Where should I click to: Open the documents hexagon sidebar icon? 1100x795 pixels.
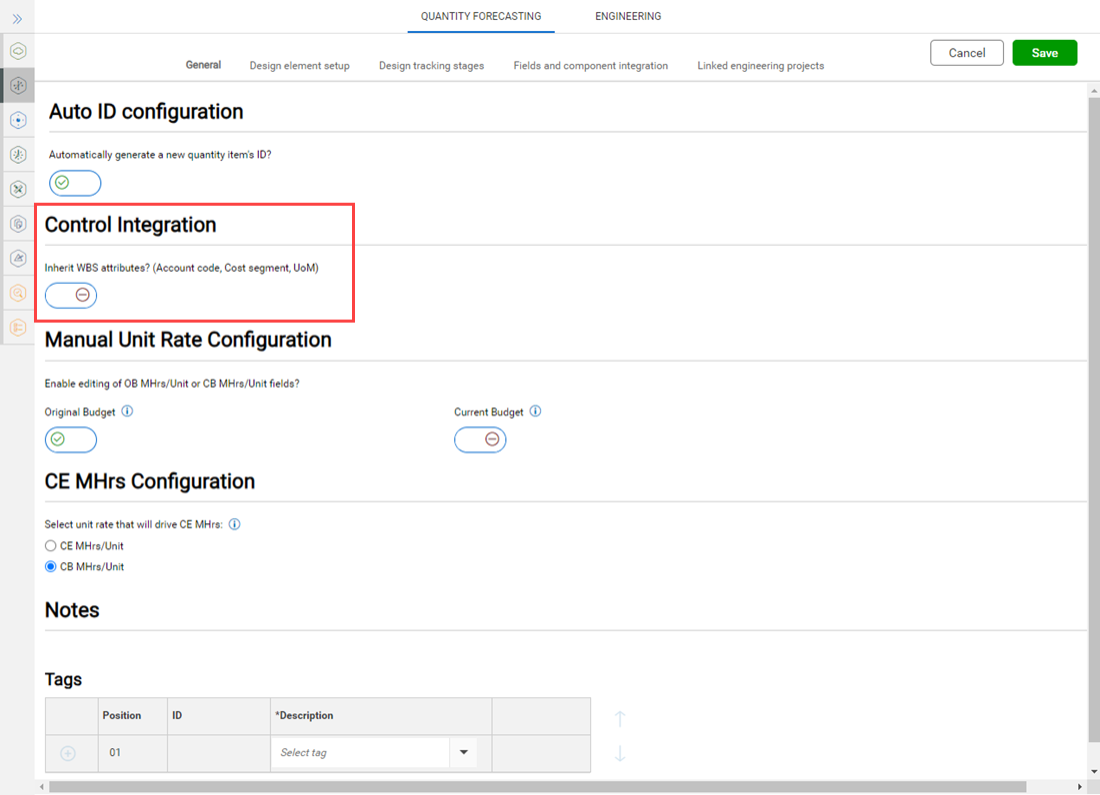click(18, 224)
